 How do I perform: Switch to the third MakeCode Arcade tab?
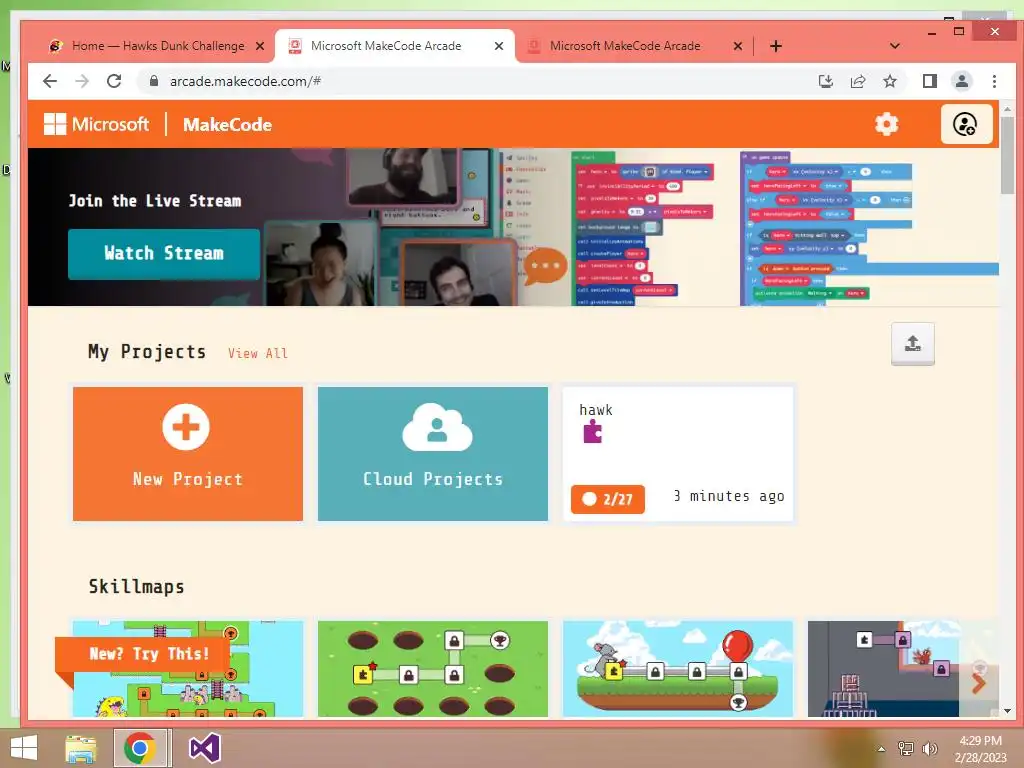coord(633,46)
